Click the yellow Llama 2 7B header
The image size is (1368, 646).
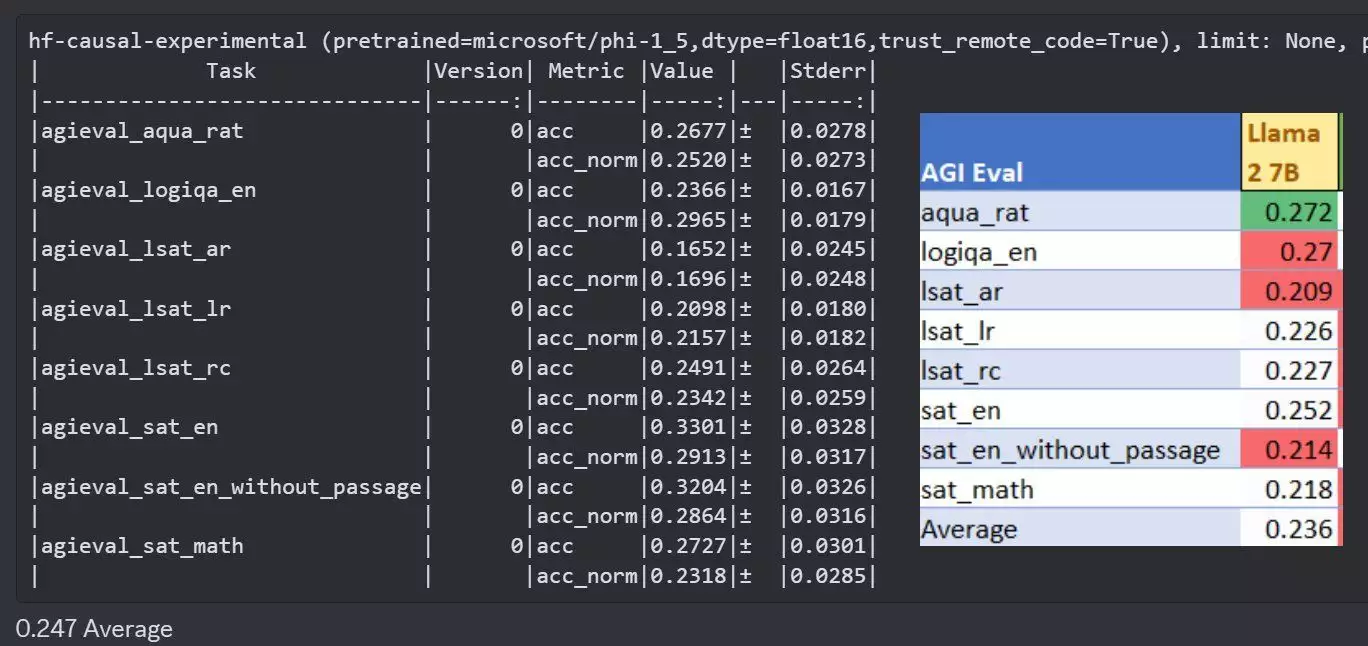(1290, 153)
